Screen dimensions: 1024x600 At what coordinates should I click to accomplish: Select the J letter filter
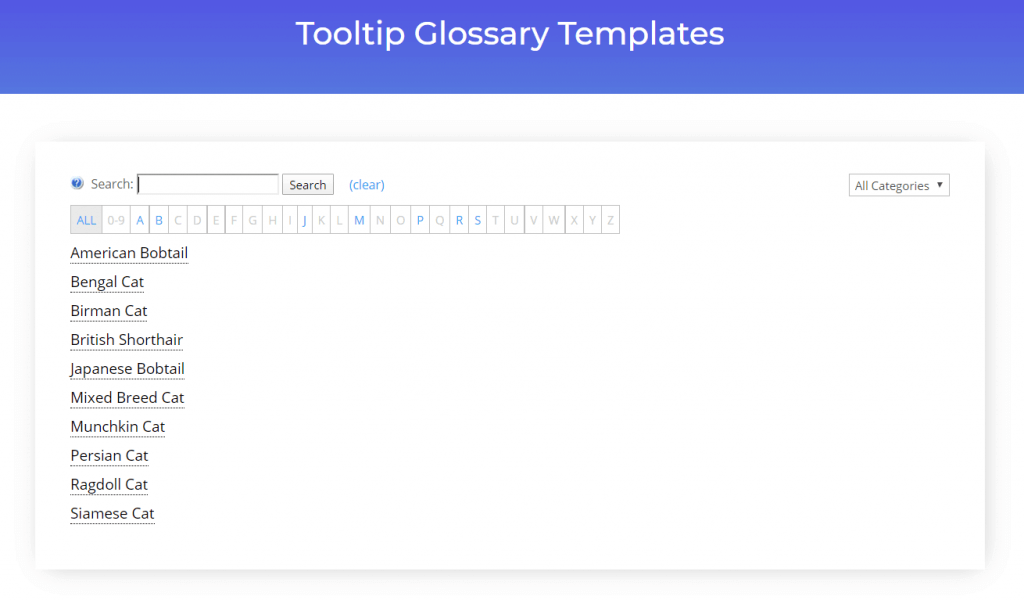point(304,219)
